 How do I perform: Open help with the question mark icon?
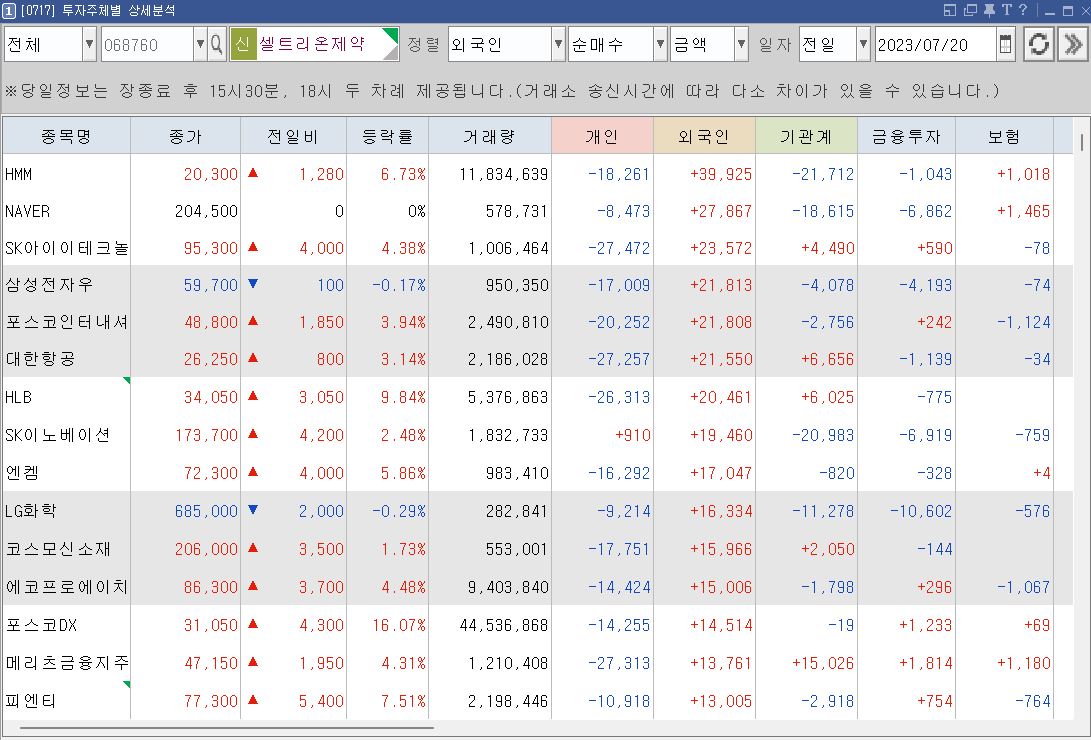click(x=1023, y=10)
